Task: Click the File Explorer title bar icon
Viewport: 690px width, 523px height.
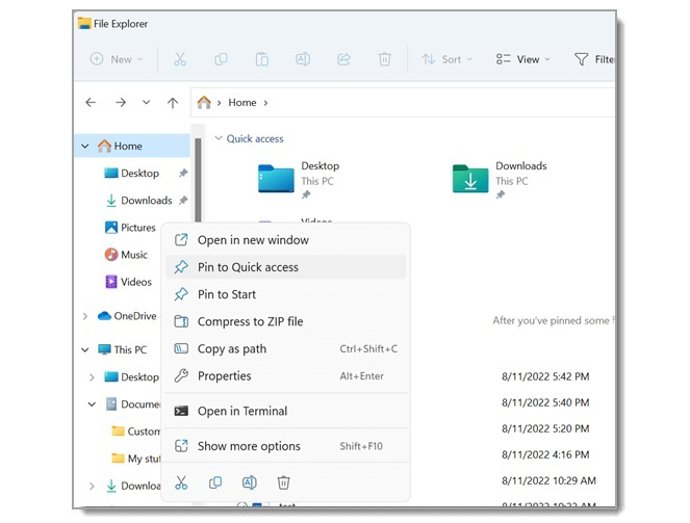Action: coord(84,23)
